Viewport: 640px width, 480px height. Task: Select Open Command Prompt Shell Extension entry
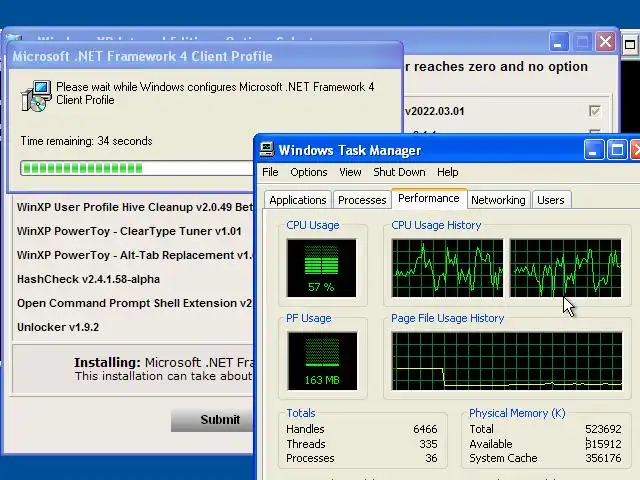click(135, 303)
